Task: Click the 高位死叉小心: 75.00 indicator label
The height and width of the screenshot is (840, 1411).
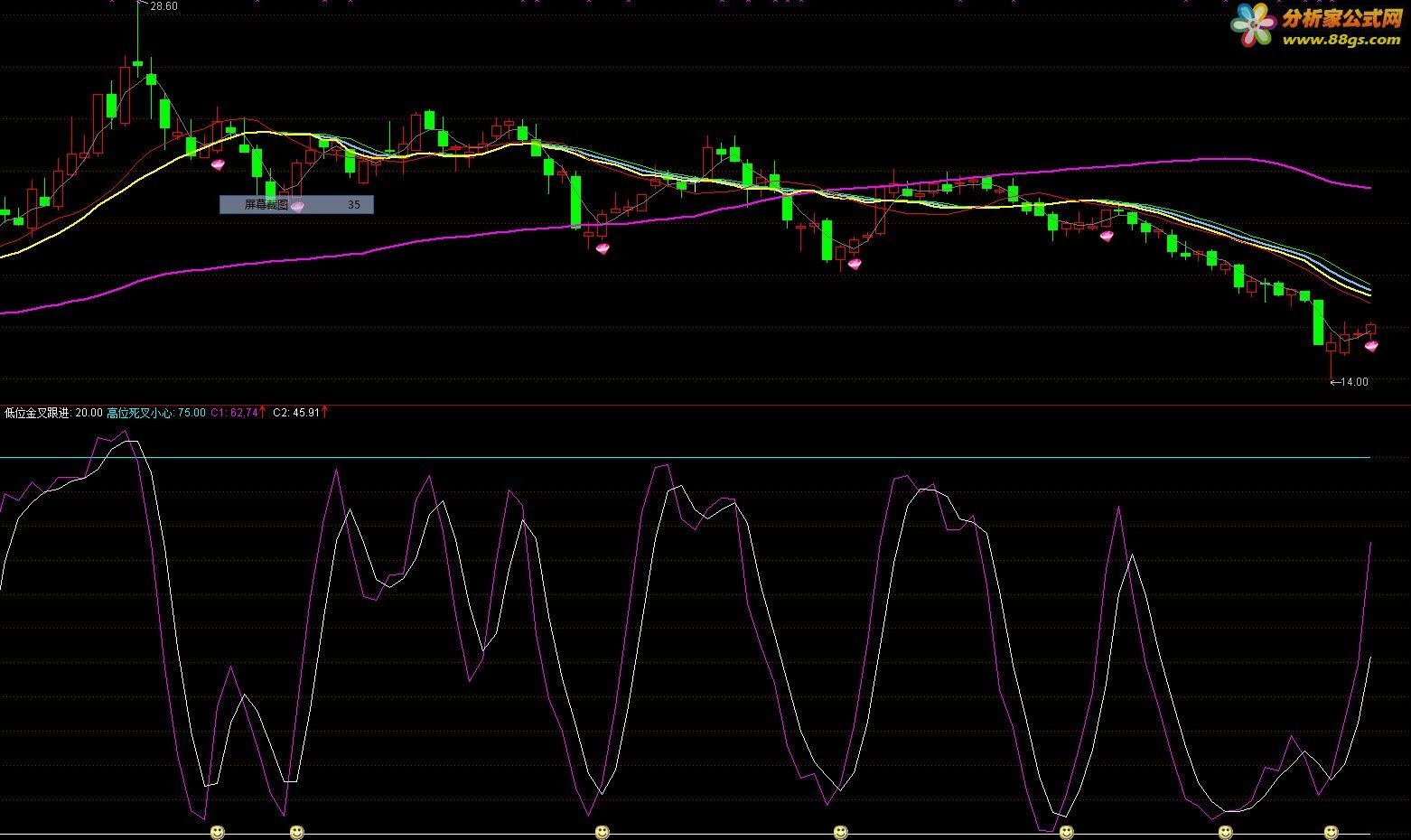Action: point(156,413)
